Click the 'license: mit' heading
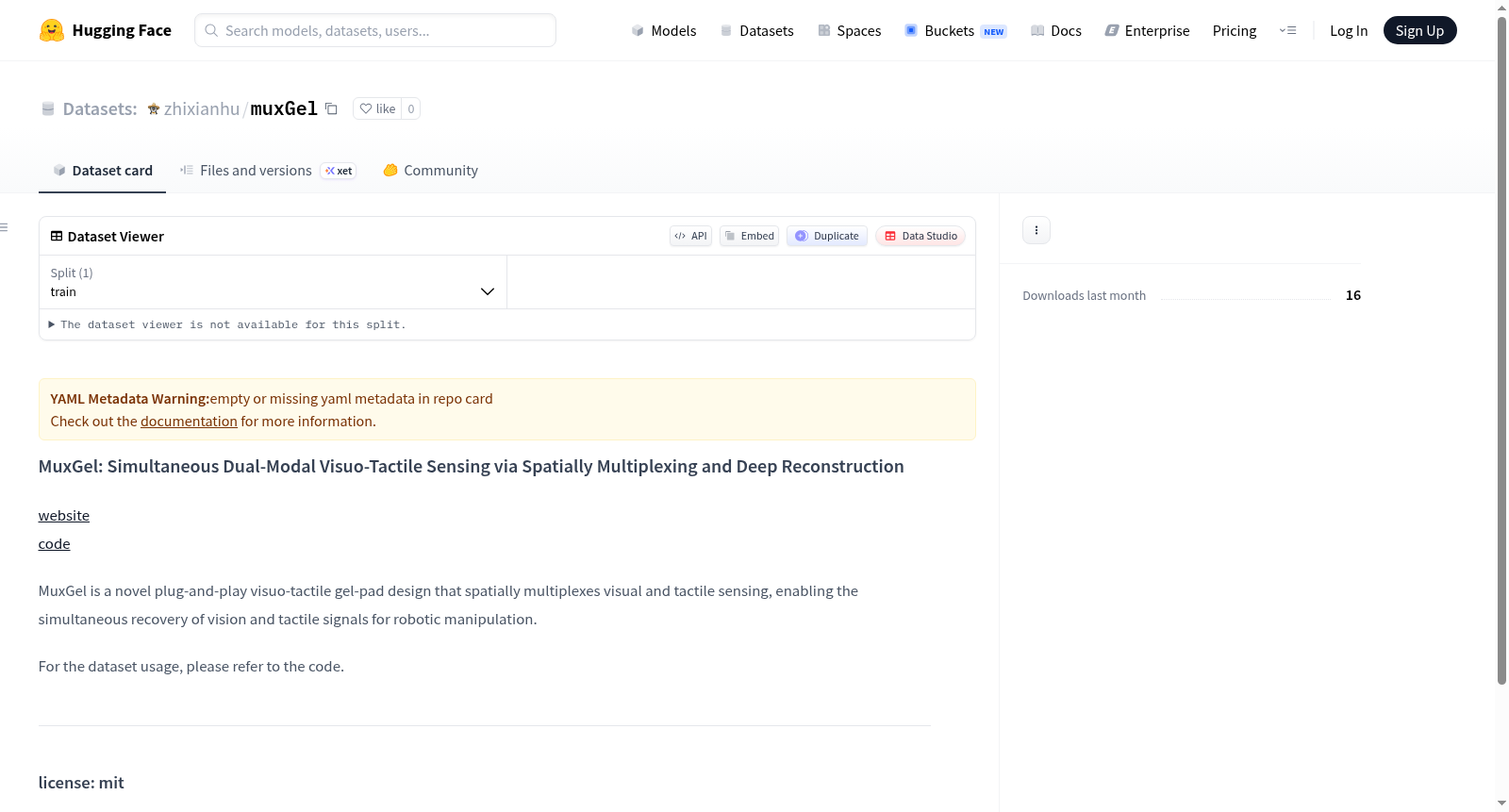The height and width of the screenshot is (812, 1509). [x=81, y=783]
